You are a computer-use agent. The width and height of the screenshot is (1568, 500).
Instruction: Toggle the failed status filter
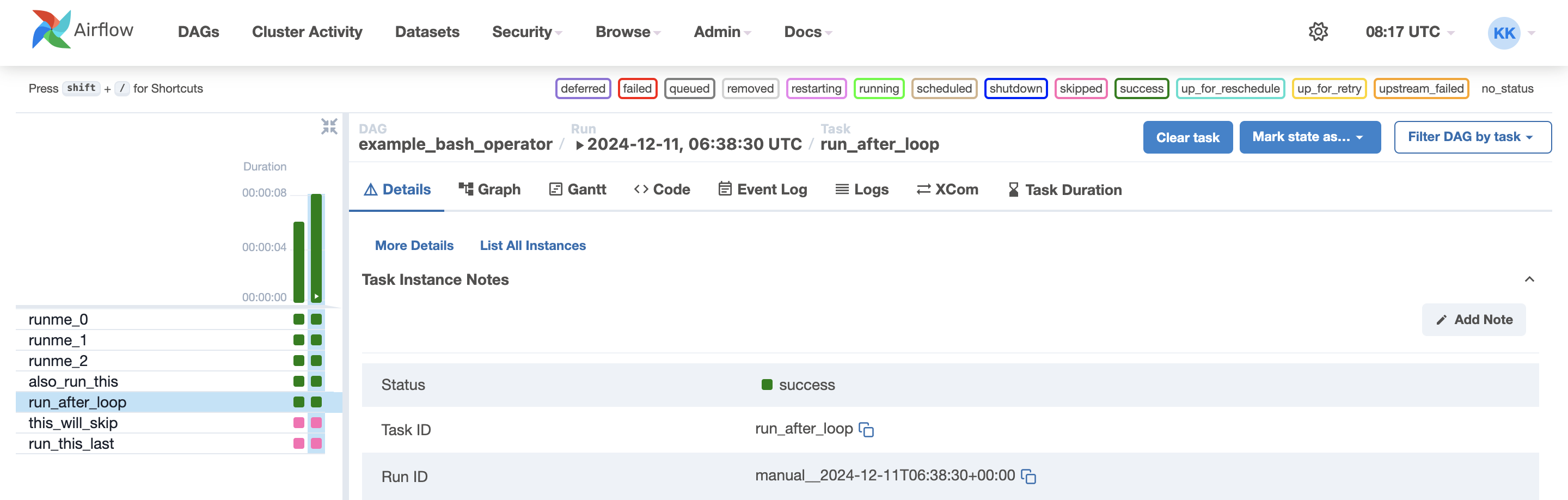tap(636, 88)
